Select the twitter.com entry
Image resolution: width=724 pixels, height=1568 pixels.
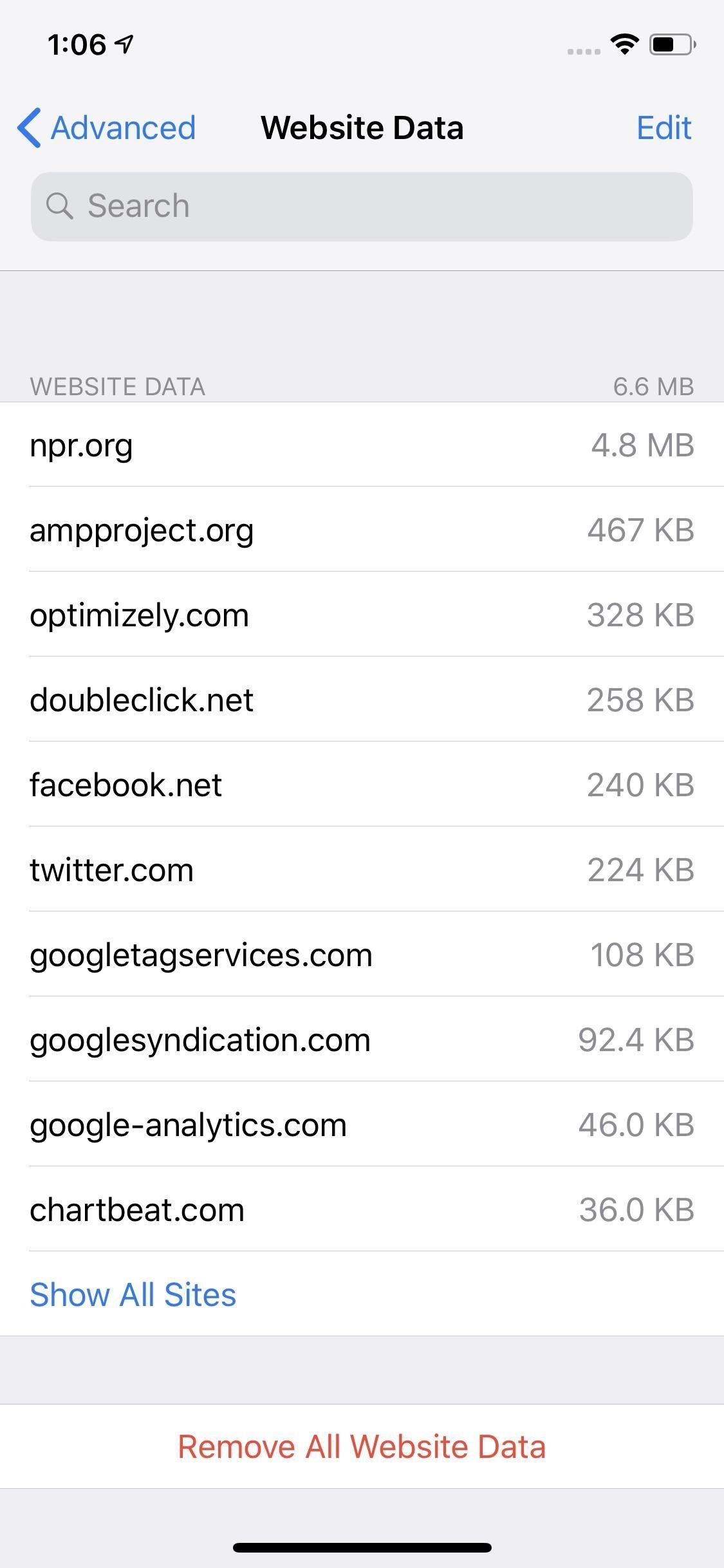point(362,870)
